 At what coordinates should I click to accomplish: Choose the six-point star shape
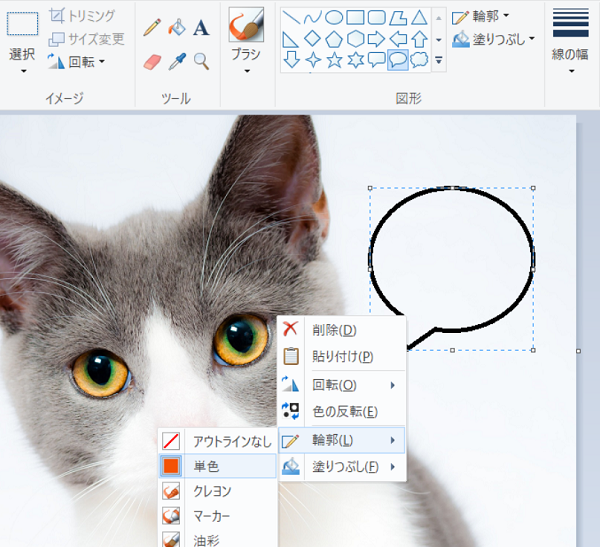tap(356, 60)
